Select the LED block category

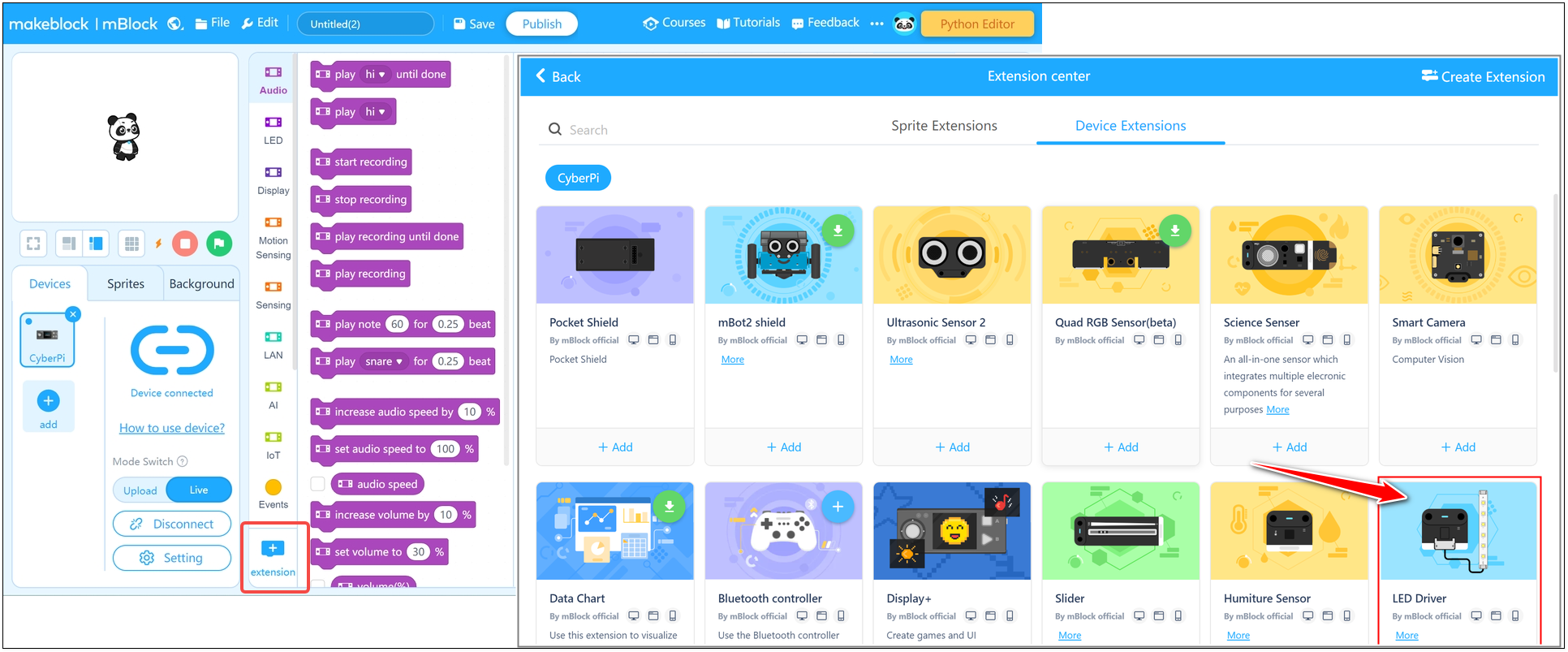coord(274,130)
